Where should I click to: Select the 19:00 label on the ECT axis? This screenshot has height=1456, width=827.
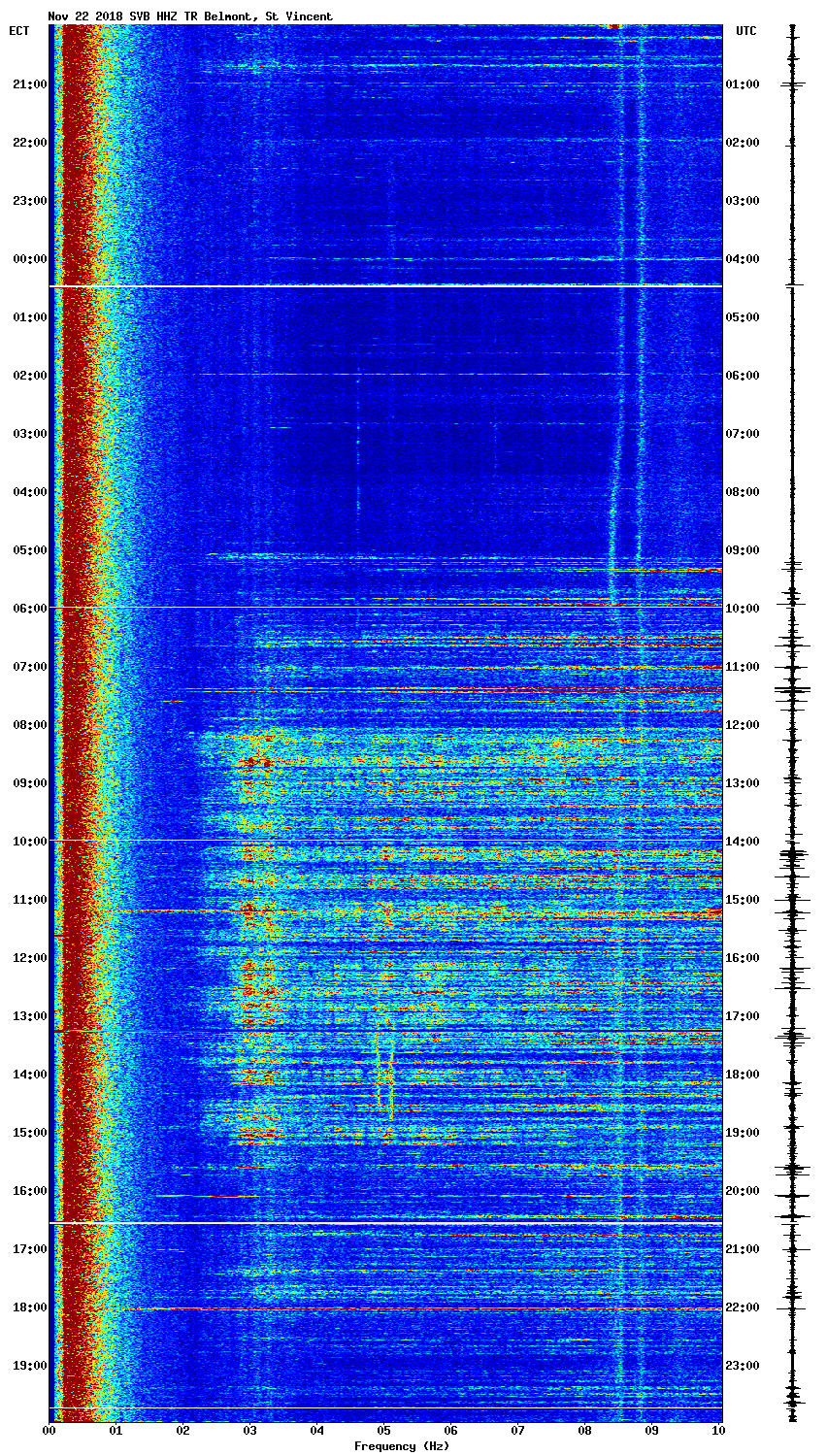pyautogui.click(x=29, y=1366)
